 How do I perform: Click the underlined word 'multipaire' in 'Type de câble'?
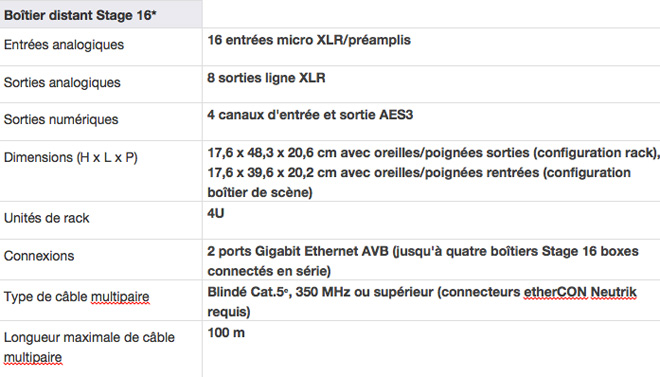[x=120, y=297]
